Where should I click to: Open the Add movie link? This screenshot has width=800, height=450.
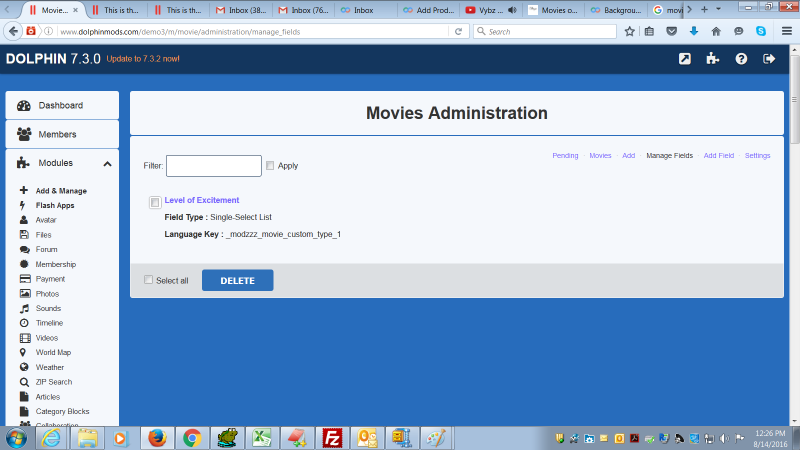(629, 156)
